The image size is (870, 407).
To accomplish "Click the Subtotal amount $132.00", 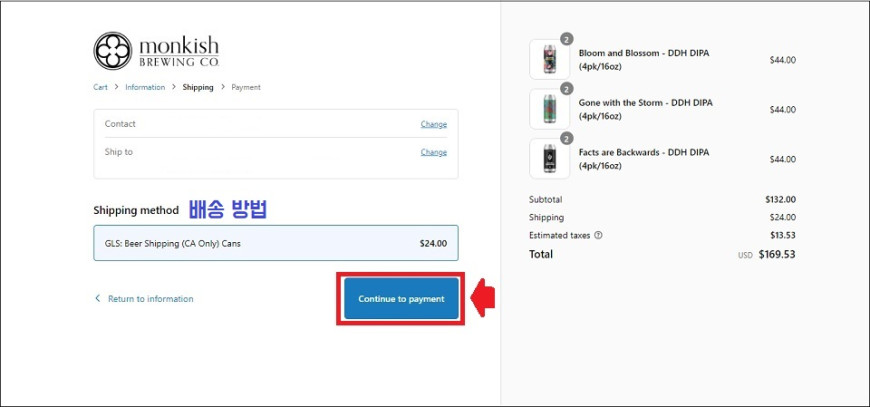I will pos(780,200).
